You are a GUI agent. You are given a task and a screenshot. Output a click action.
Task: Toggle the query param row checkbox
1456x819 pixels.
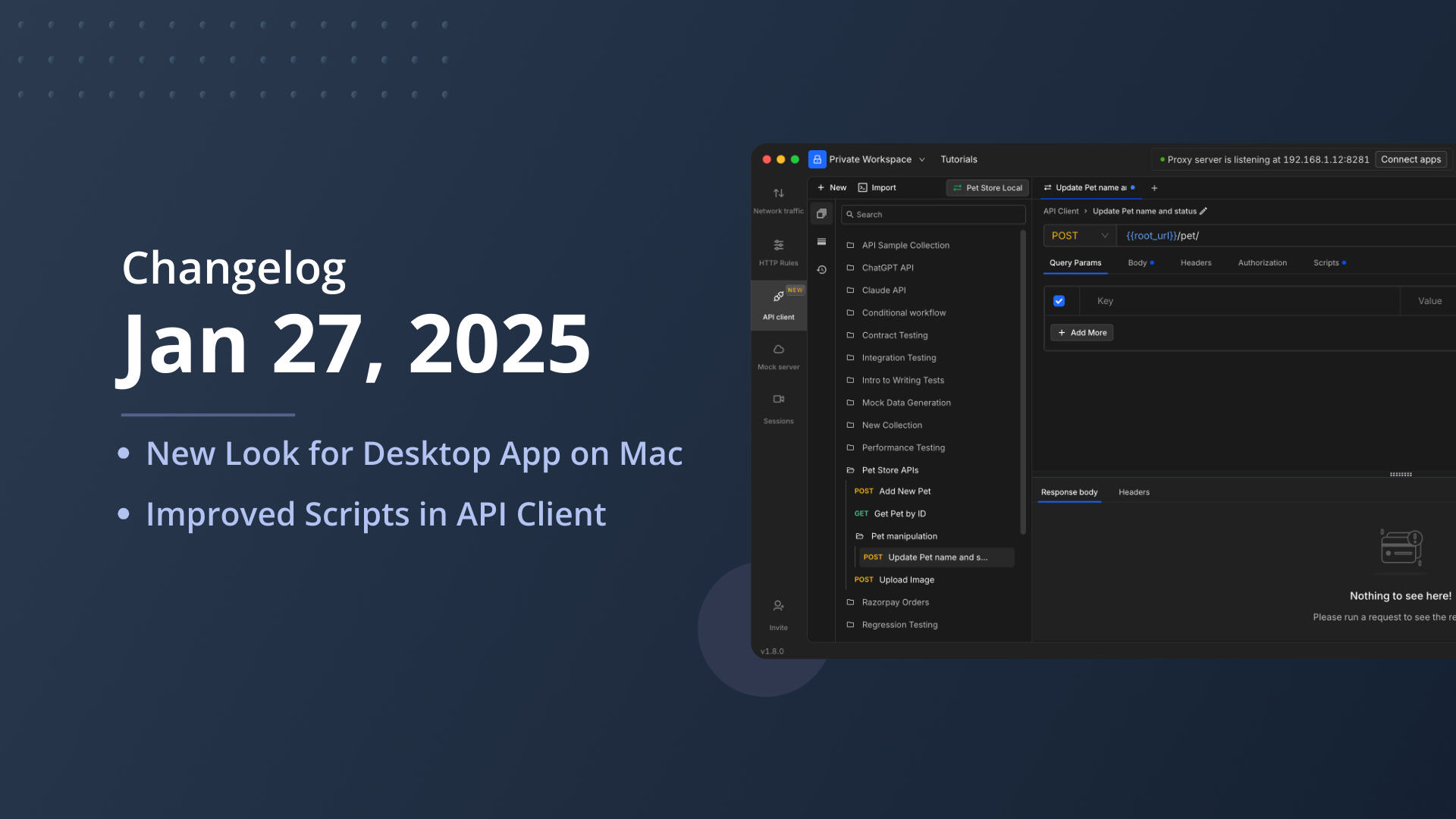[1059, 301]
